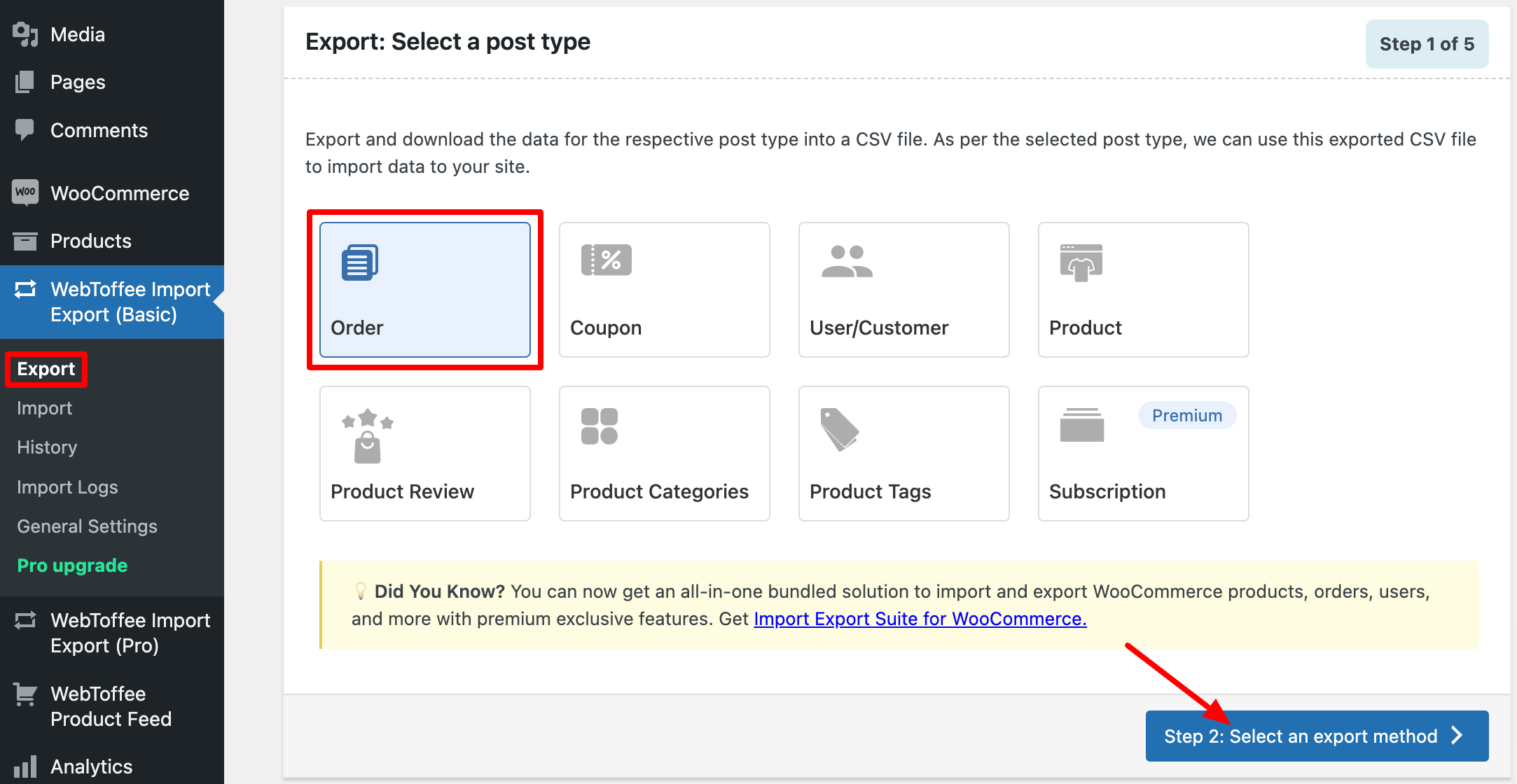Click the Step 1 of 5 indicator
The height and width of the screenshot is (784, 1517).
[x=1427, y=44]
